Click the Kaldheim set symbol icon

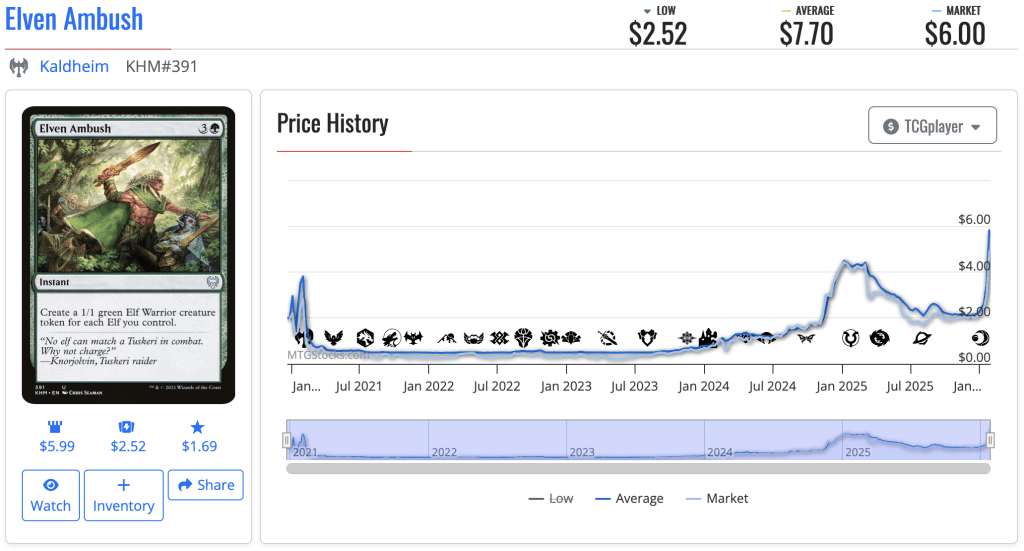(18, 67)
